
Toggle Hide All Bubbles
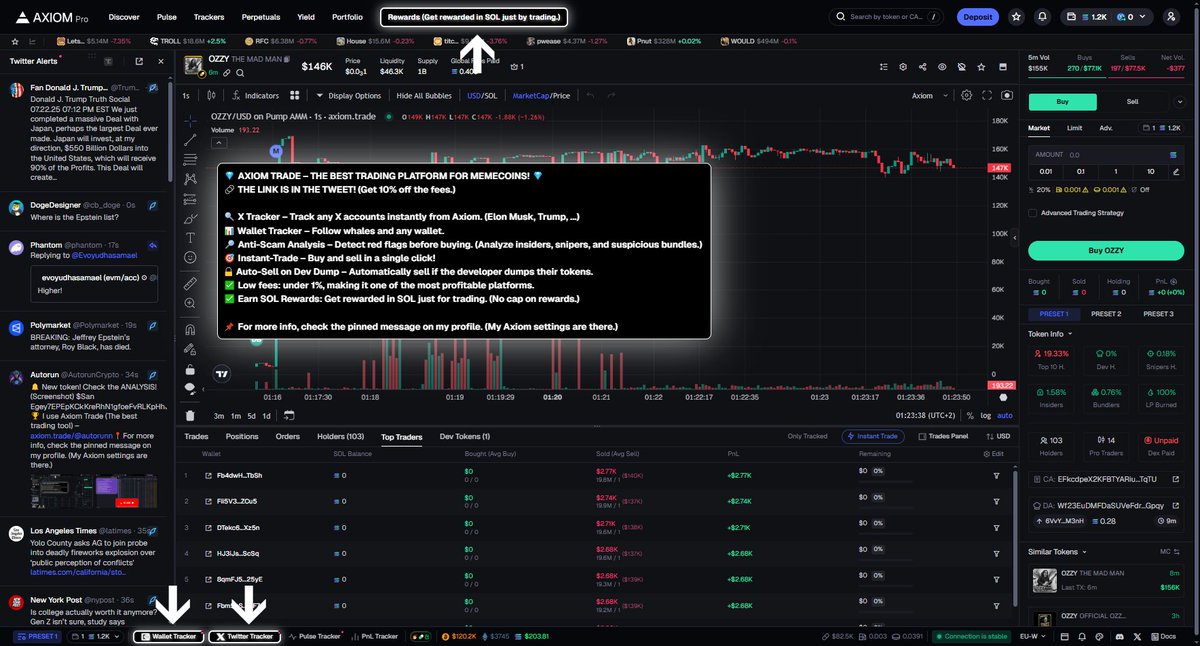[424, 96]
